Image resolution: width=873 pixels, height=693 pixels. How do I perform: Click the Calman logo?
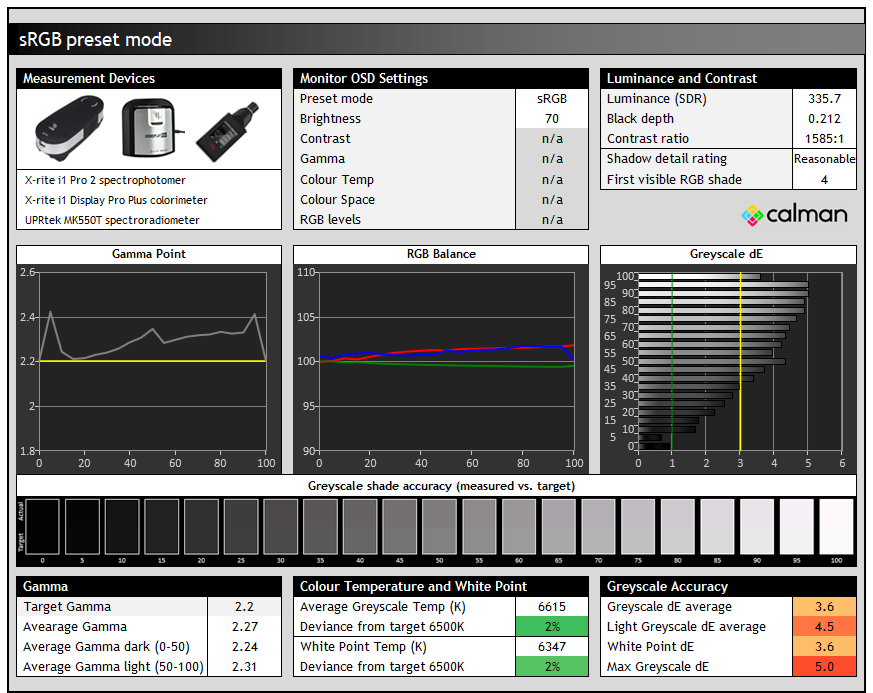(x=794, y=214)
